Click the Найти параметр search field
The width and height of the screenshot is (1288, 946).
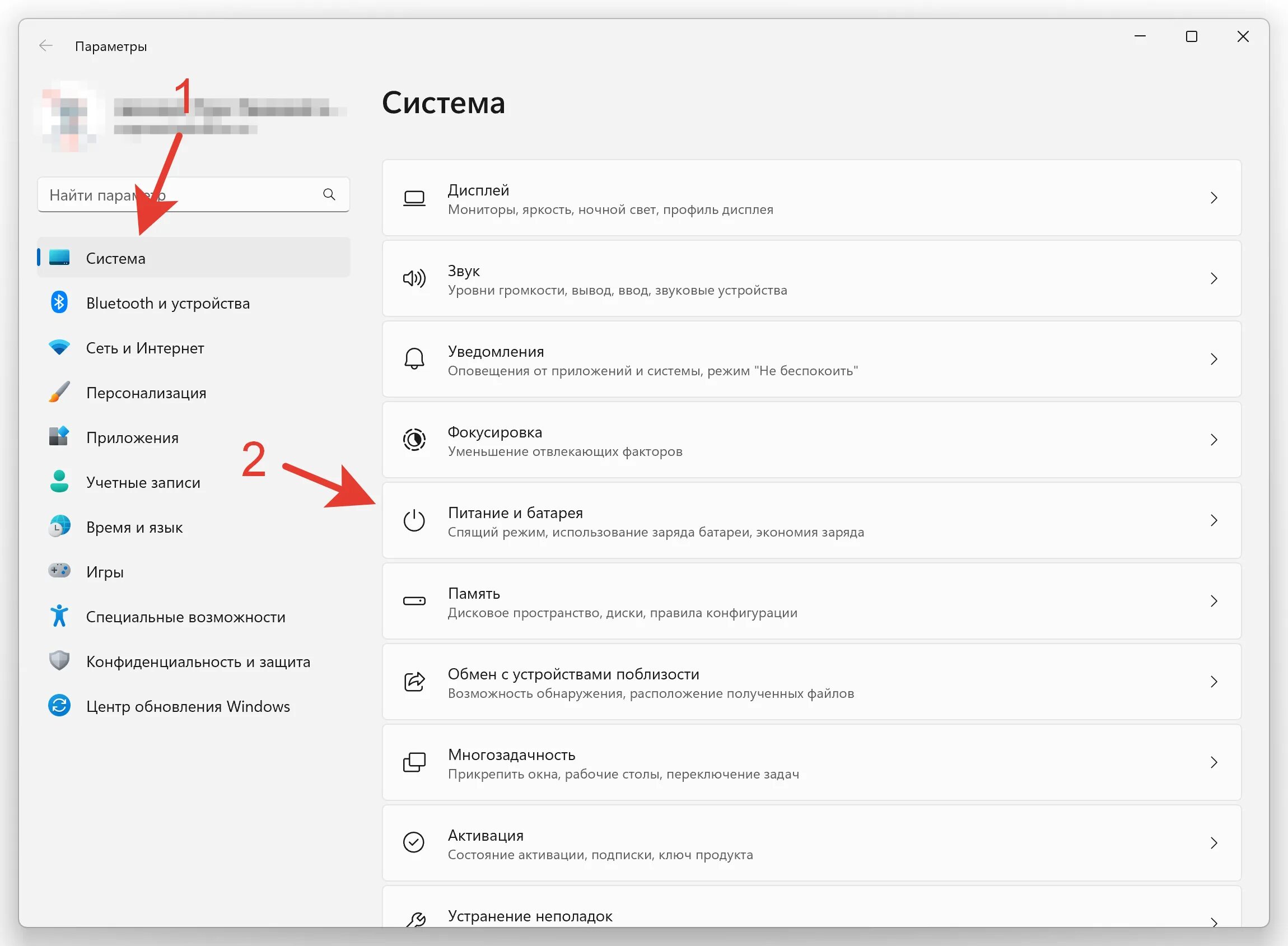tap(178, 195)
